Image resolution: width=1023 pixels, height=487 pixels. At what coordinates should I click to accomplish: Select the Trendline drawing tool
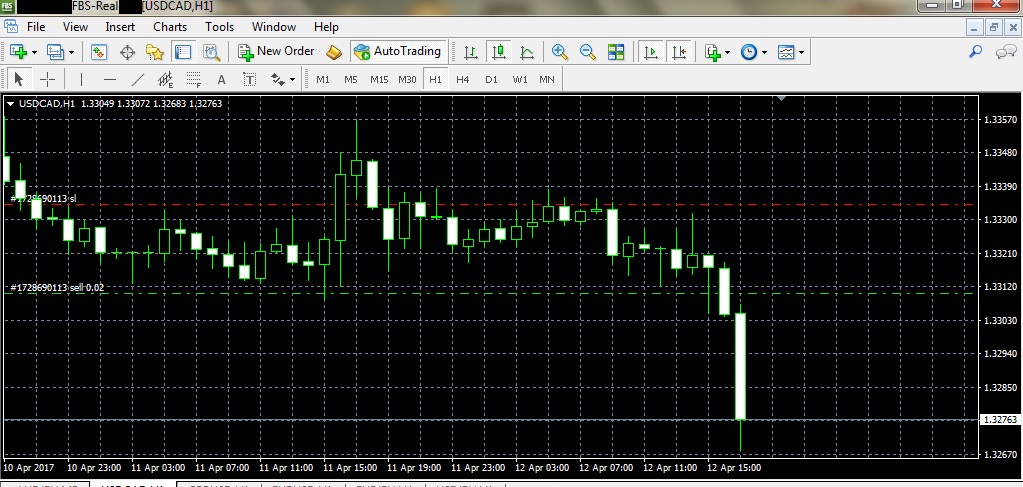click(138, 80)
